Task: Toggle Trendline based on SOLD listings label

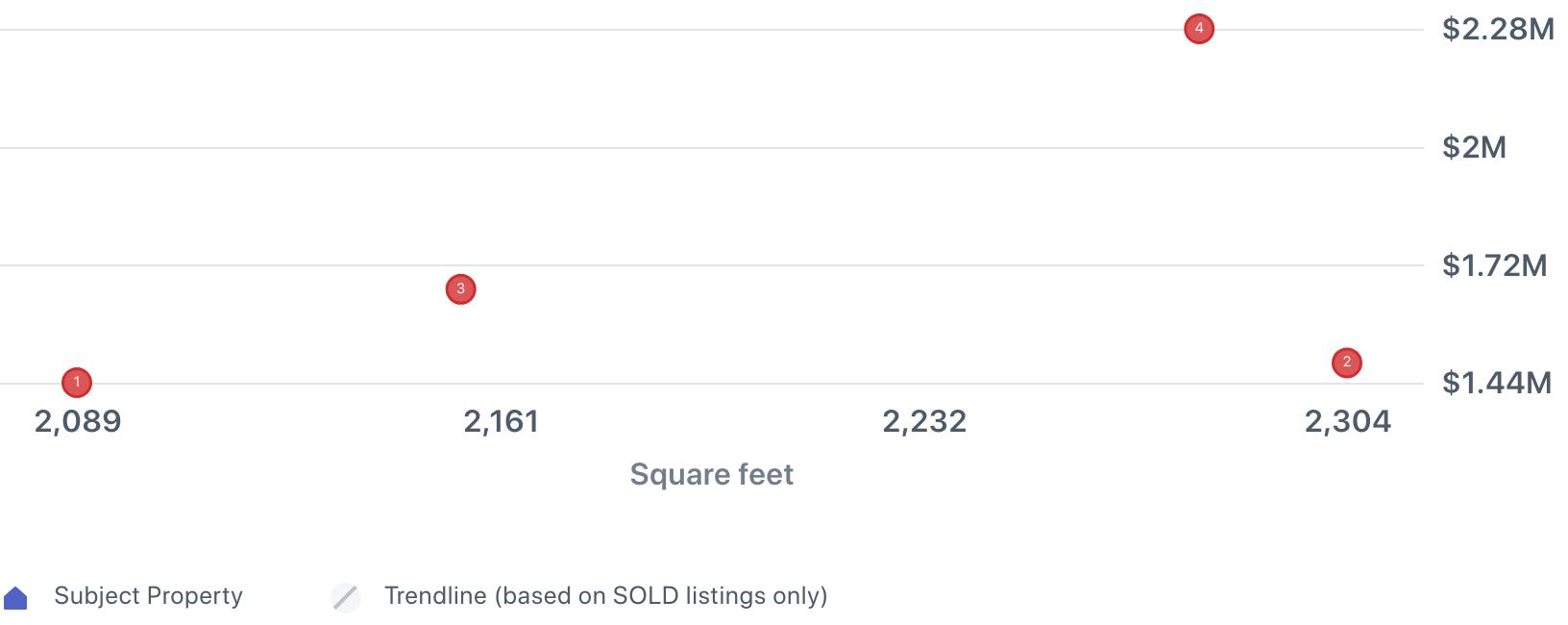Action: (605, 596)
